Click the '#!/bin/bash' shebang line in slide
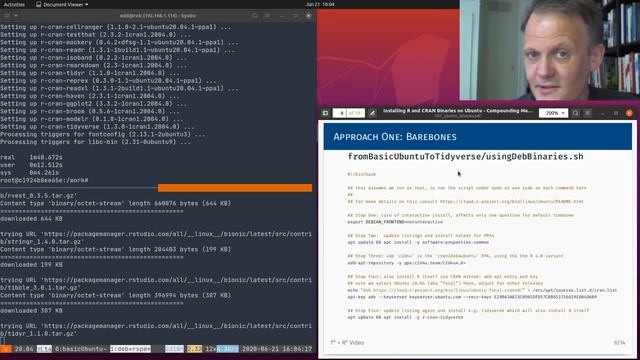 pos(362,174)
